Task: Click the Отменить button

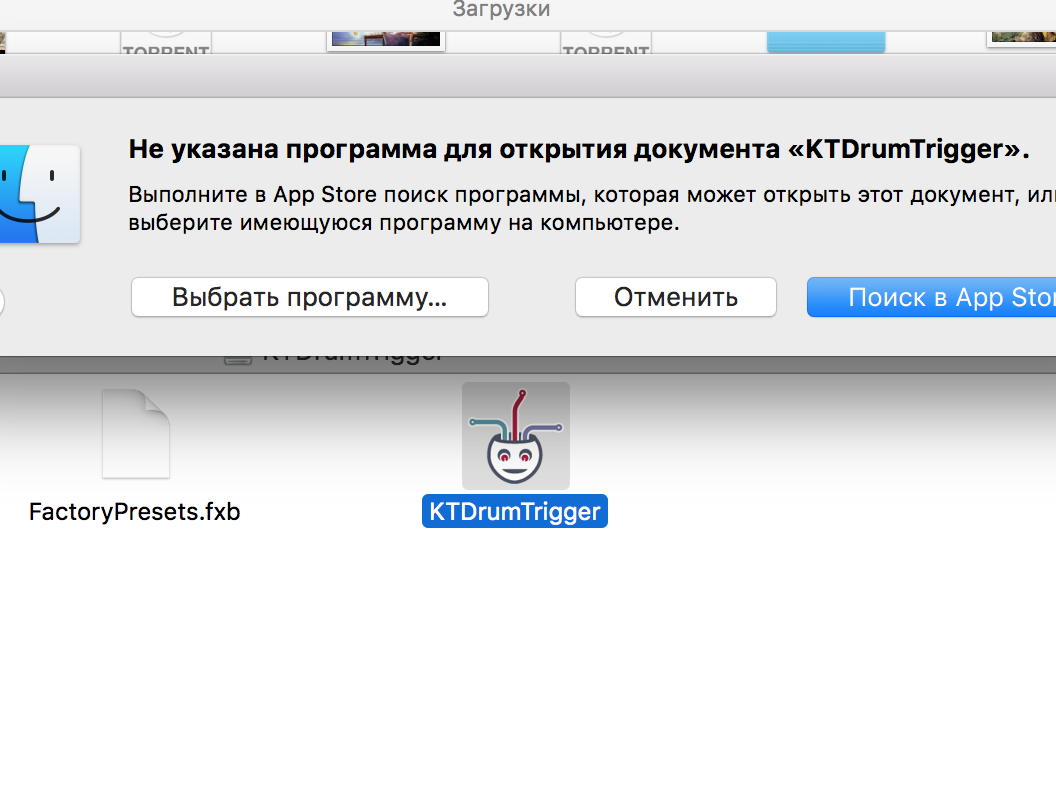Action: (x=675, y=297)
